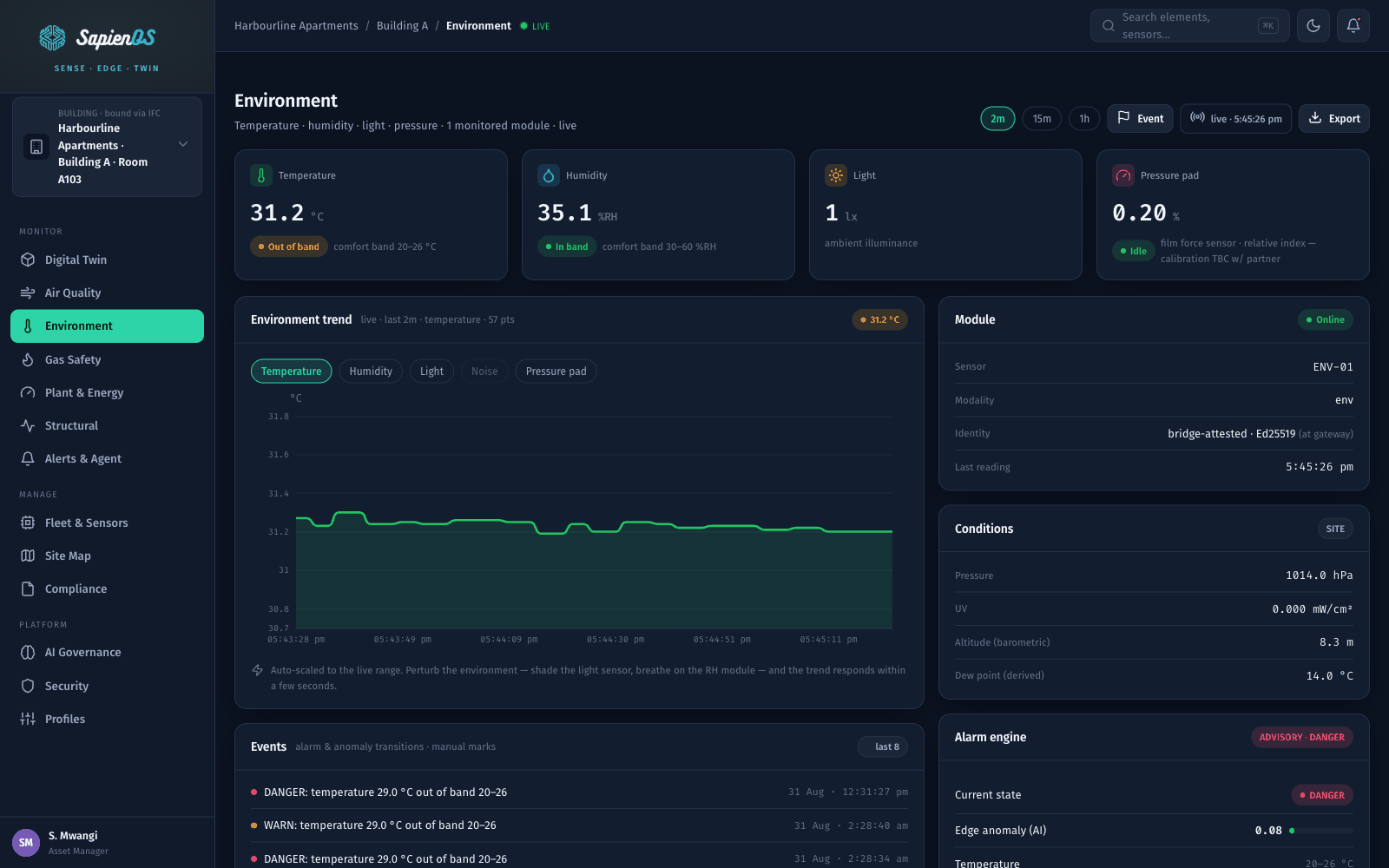Open Air Quality wind icon

pos(28,293)
